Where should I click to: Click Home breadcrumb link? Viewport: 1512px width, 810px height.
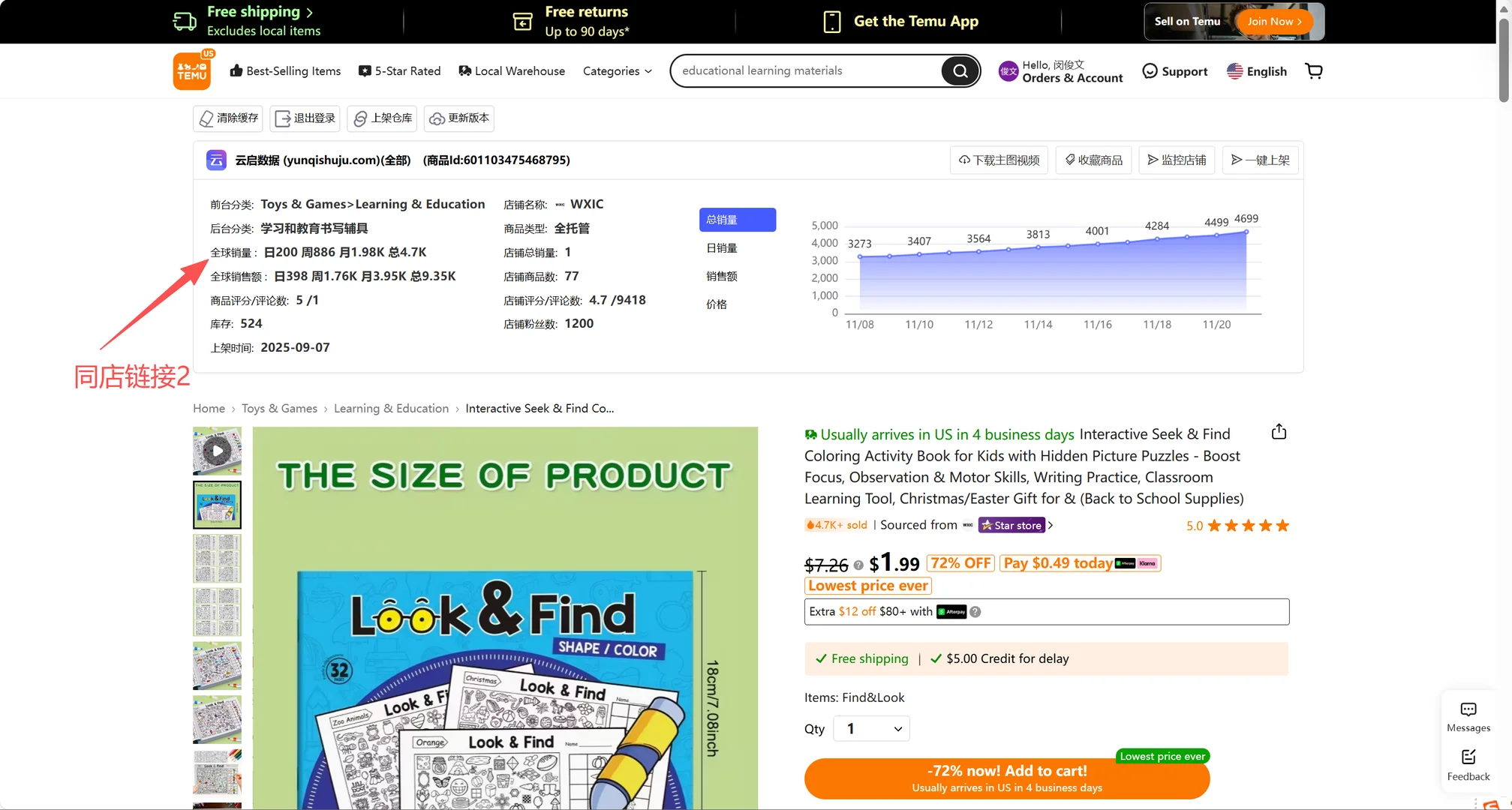pyautogui.click(x=209, y=409)
